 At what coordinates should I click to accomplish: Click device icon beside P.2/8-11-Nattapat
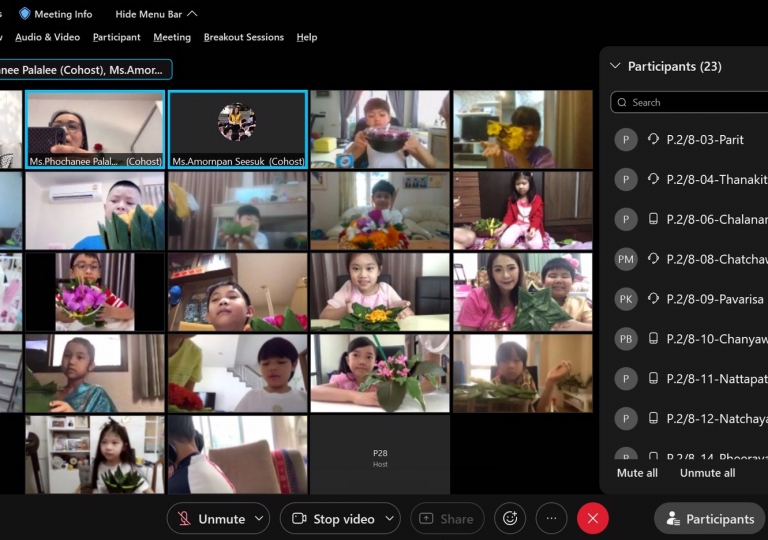click(653, 378)
